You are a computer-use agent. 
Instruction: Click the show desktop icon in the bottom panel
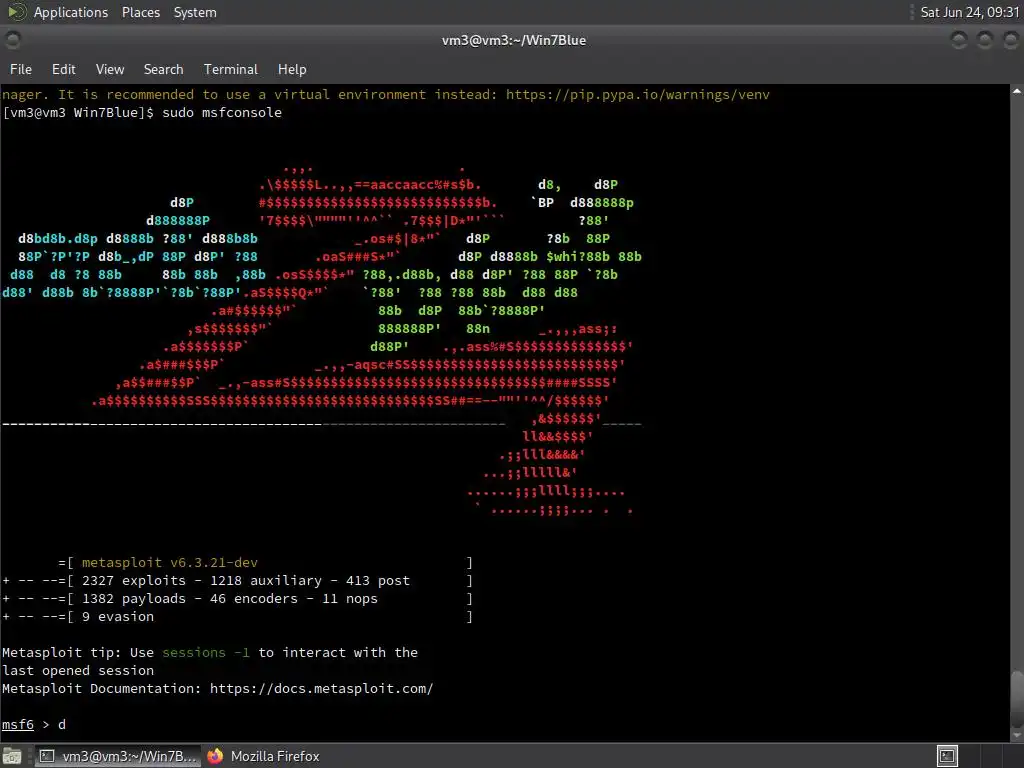point(12,756)
